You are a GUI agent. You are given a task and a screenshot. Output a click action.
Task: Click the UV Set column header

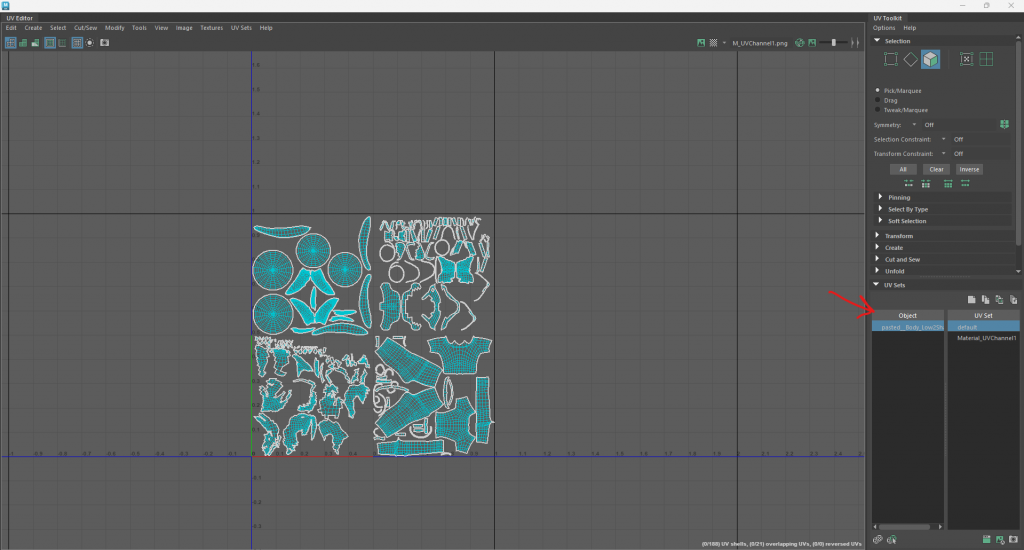pos(984,315)
